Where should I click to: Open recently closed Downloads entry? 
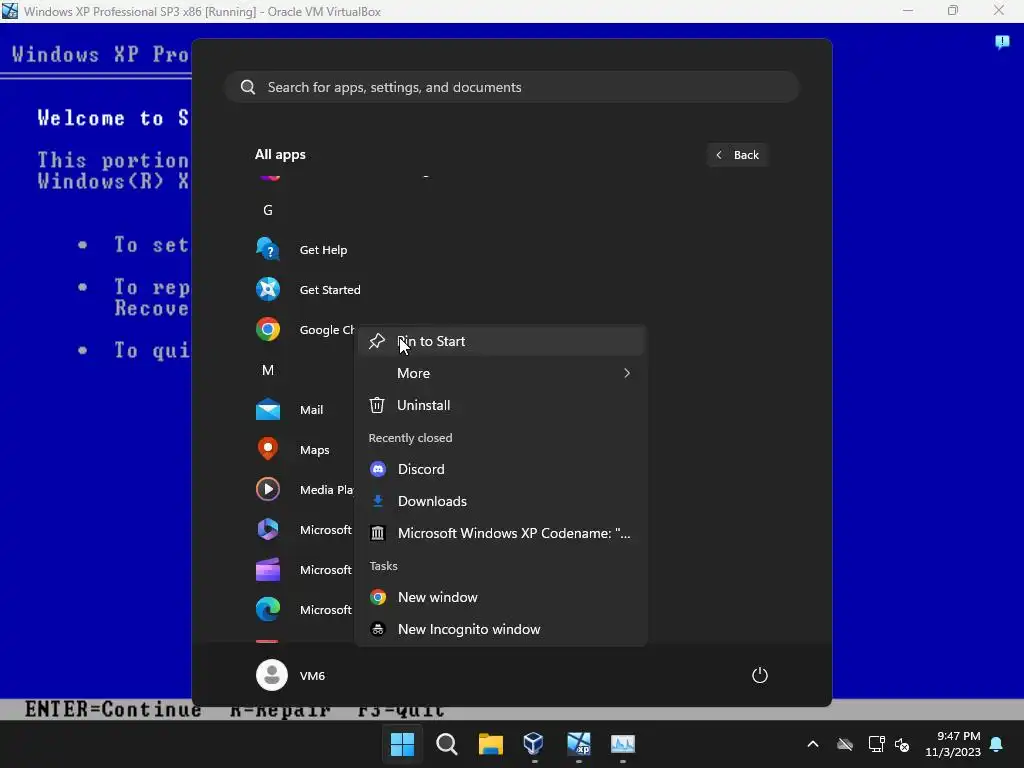click(501, 501)
